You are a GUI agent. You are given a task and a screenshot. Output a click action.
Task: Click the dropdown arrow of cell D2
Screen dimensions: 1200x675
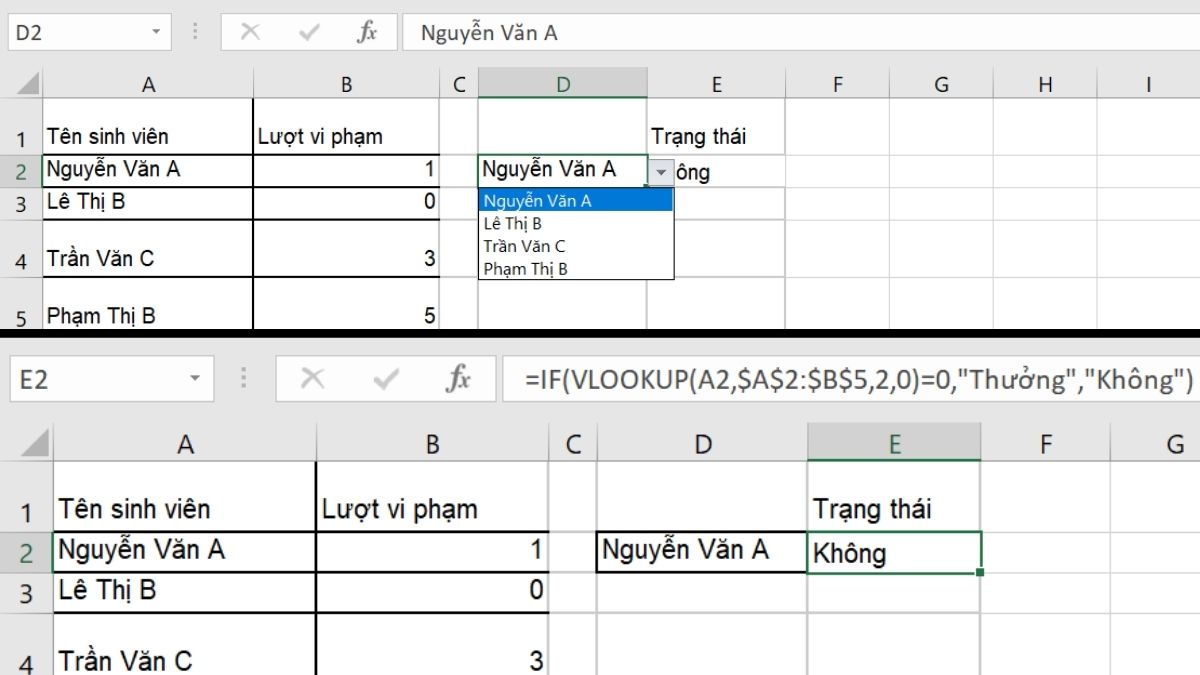660,172
